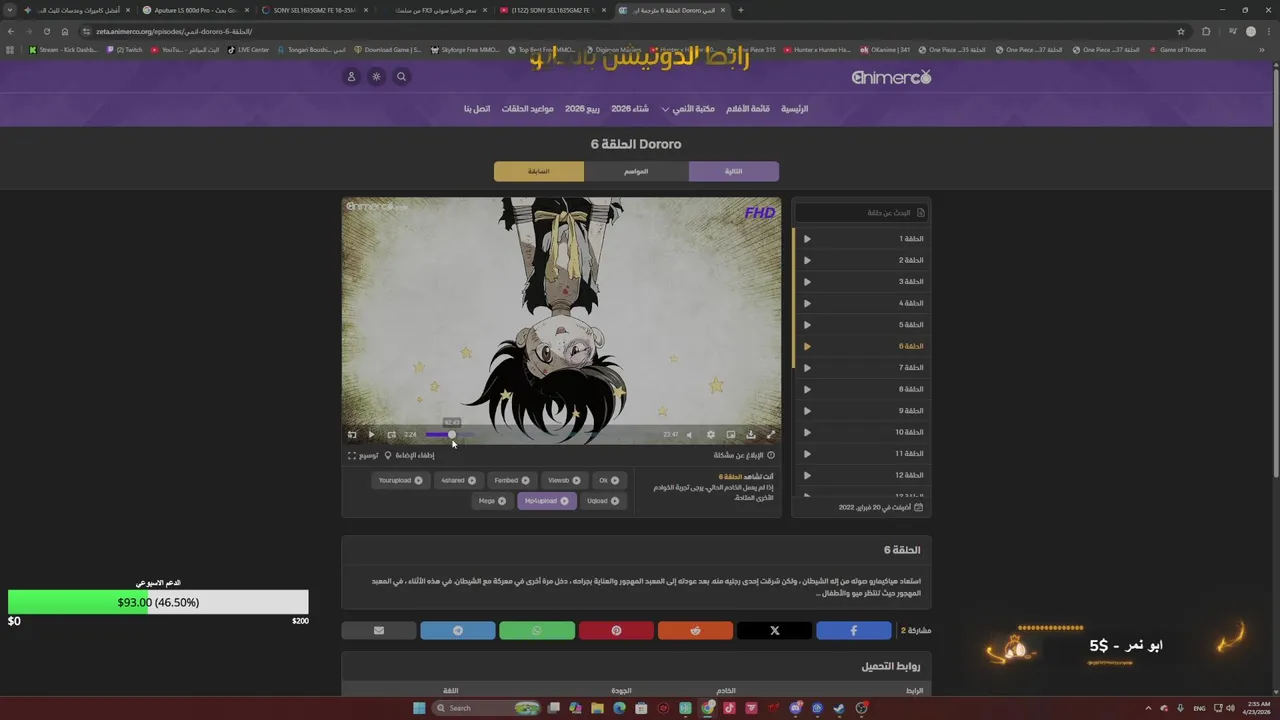Open the Windows Start menu
Image resolution: width=1280 pixels, height=720 pixels.
(x=420, y=708)
